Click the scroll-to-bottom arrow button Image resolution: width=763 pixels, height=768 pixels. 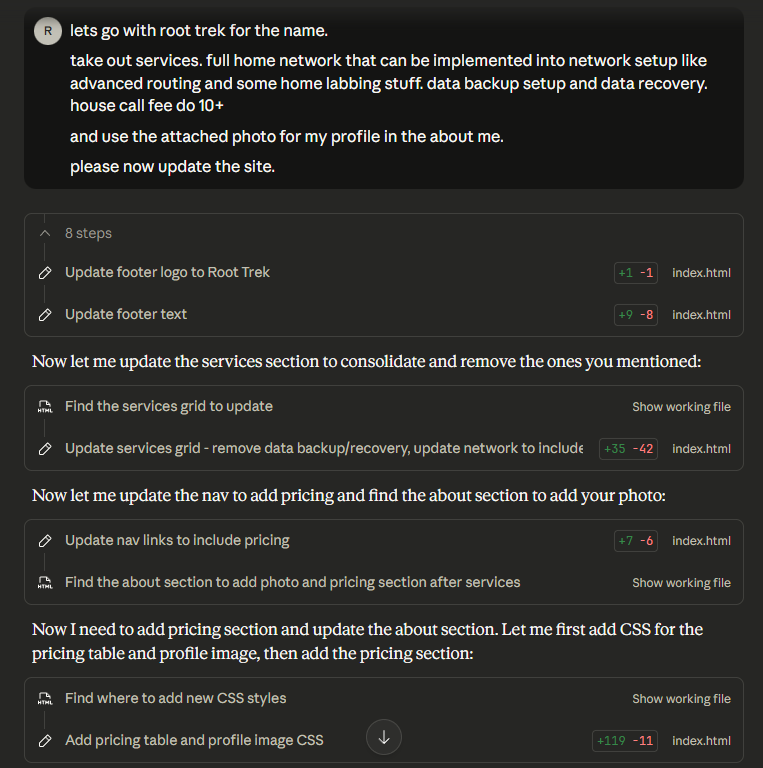[x=384, y=738]
